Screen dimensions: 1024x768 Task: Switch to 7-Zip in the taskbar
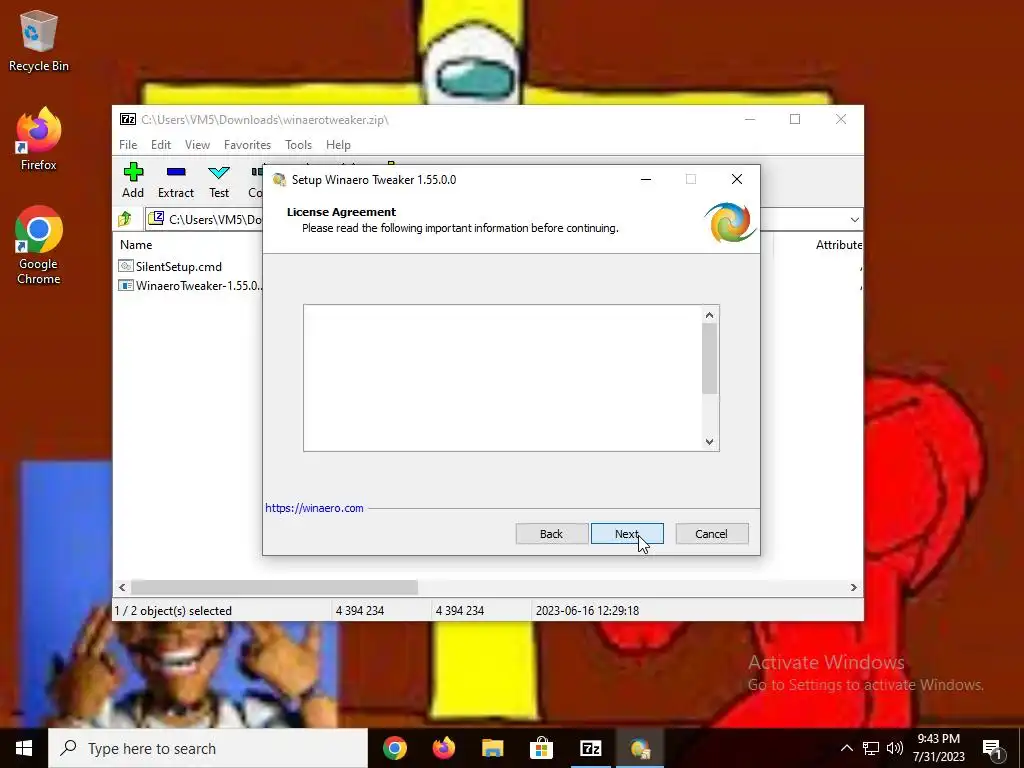pyautogui.click(x=590, y=748)
